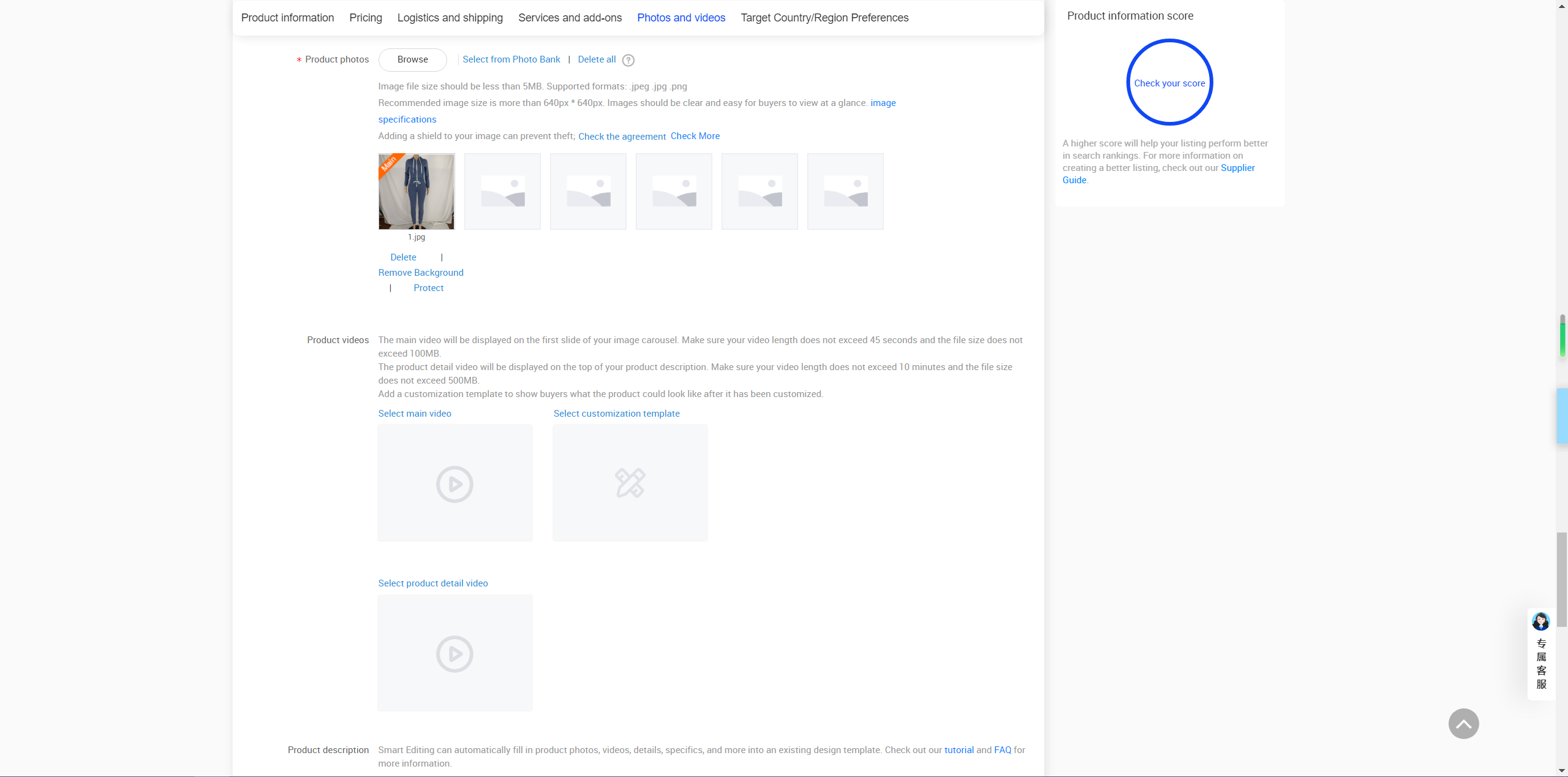Select the main product photo 1.jpg
Viewport: 1568px width, 777px height.
417,191
